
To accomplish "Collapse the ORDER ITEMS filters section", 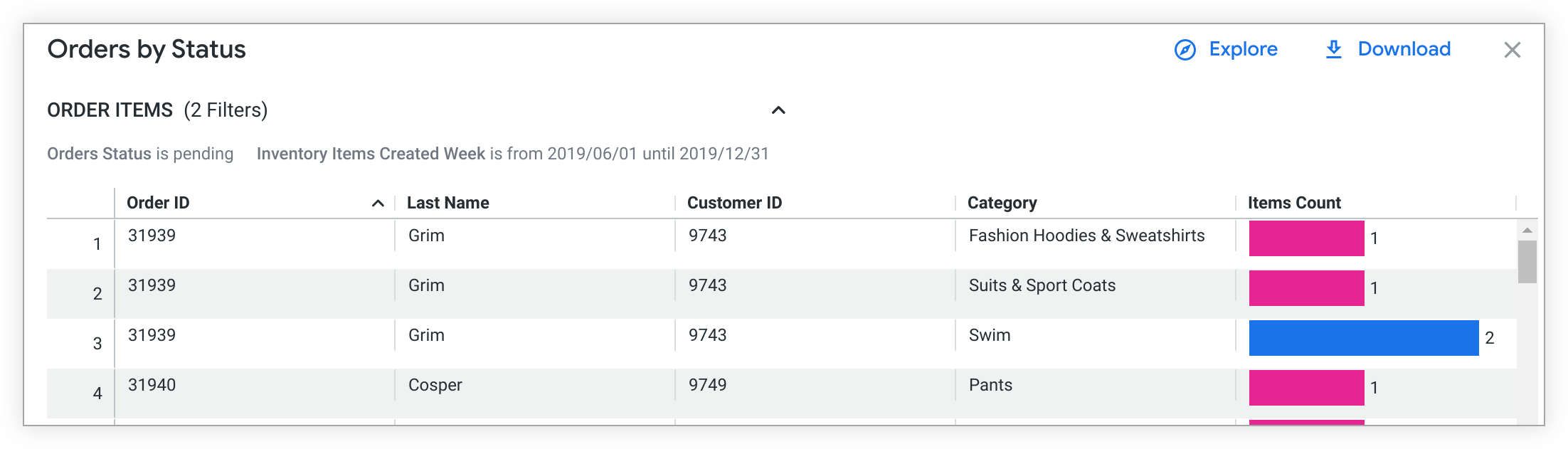I will 778,110.
